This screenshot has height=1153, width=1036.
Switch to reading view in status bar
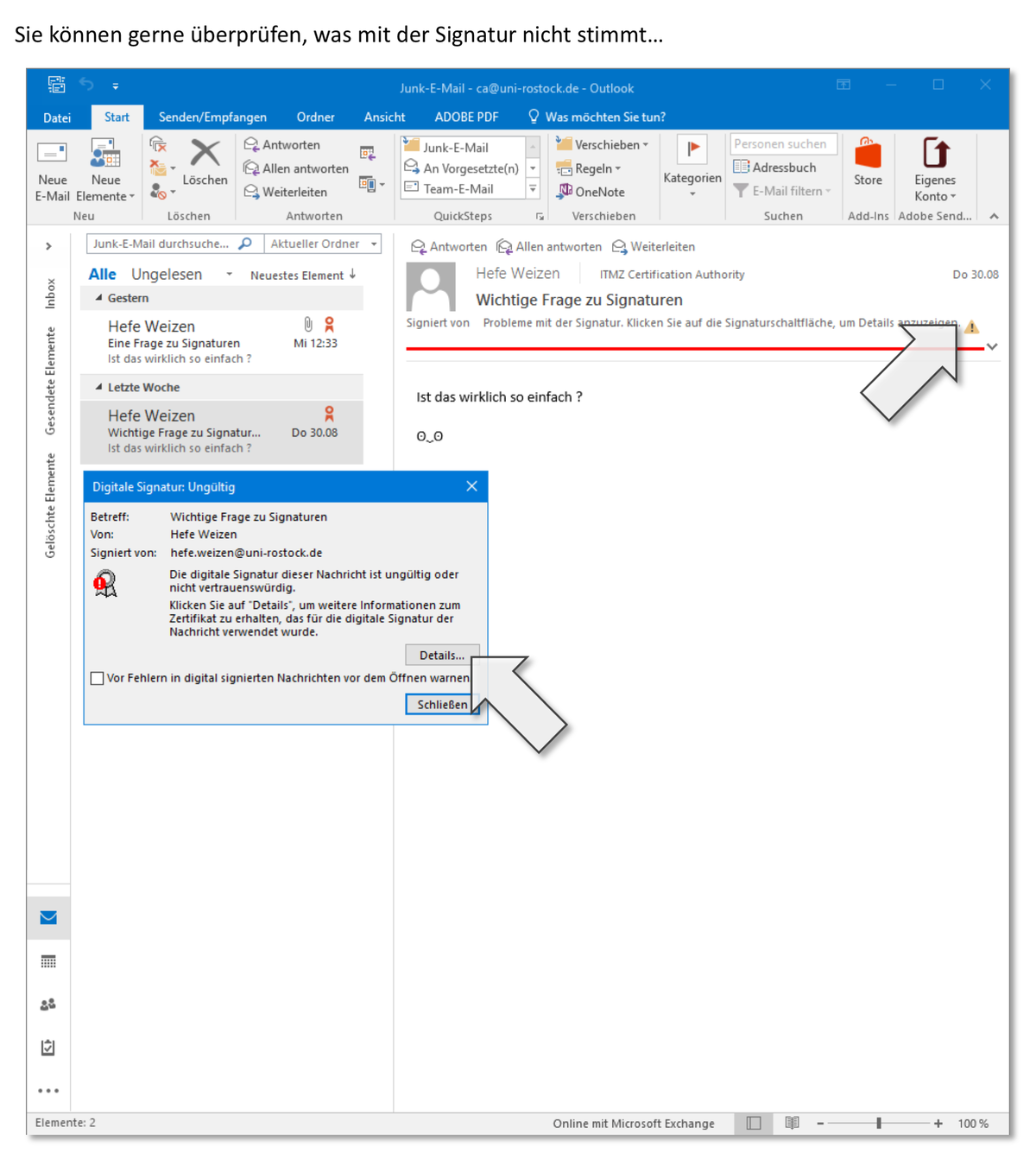792,1123
